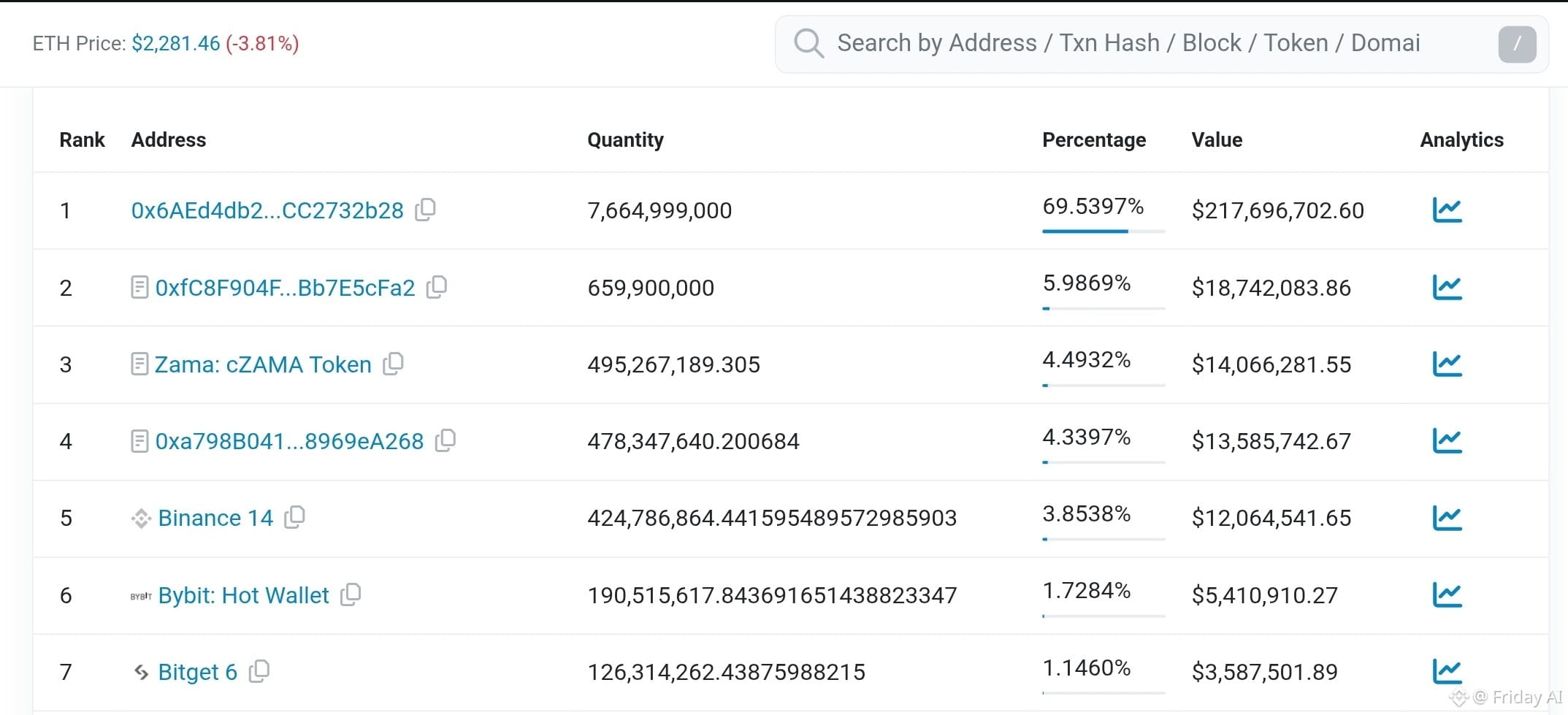Screen dimensions: 1568x715
Task: Click the Bybit logo icon
Action: point(141,596)
